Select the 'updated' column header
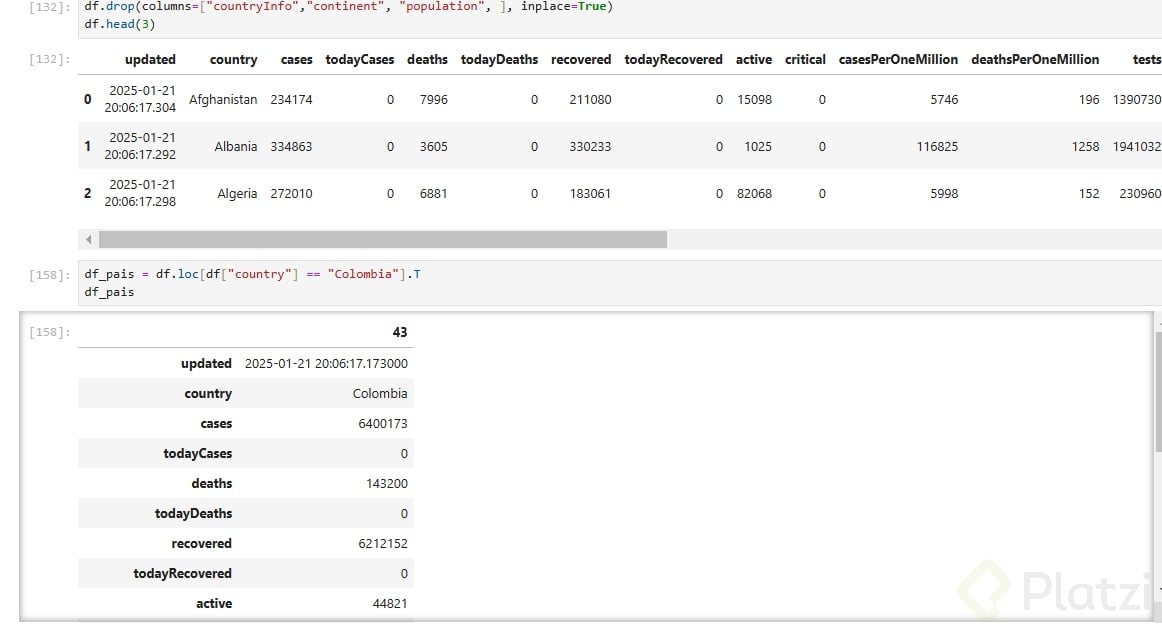1162x630 pixels. (150, 59)
